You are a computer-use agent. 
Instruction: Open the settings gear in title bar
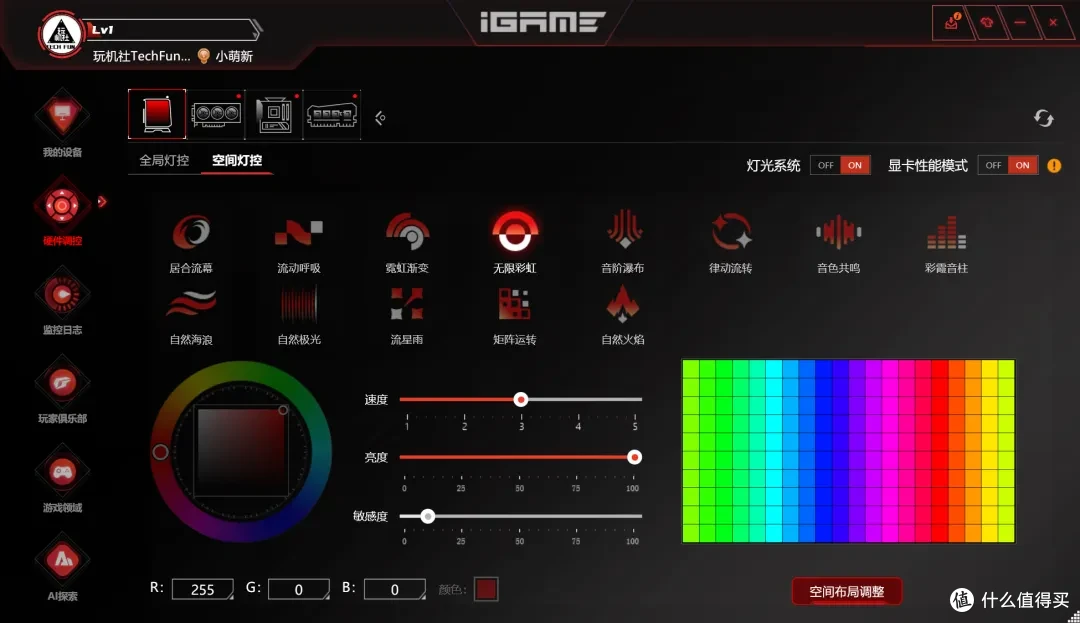(x=986, y=23)
